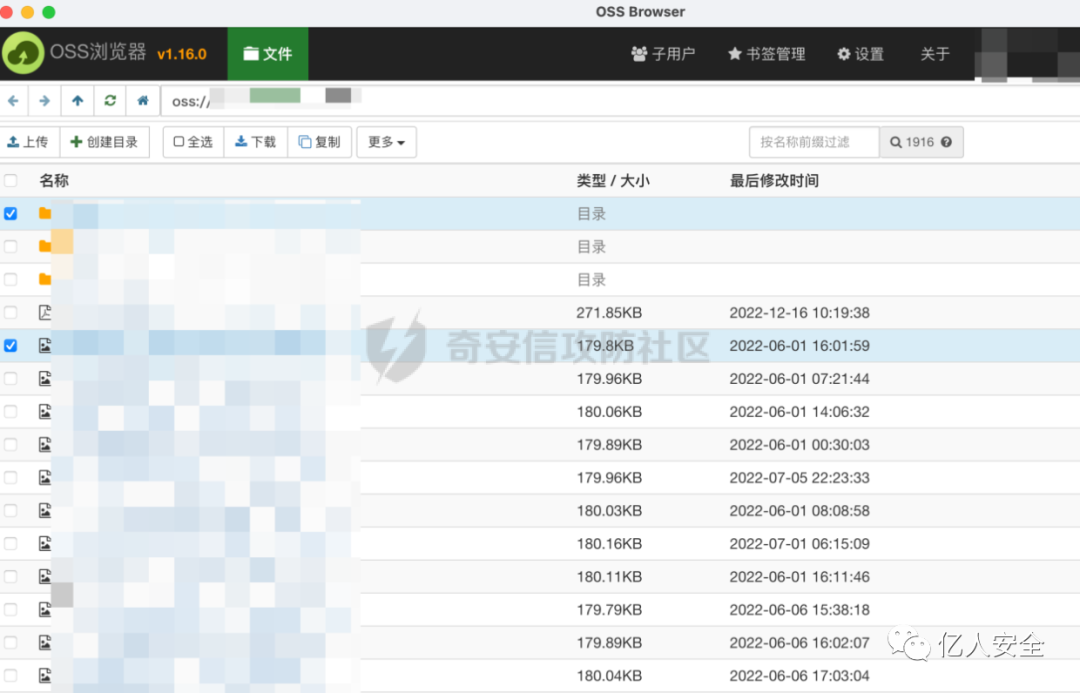
Task: Click the timestamp 2022-12-16 10:19:38
Action: tap(800, 312)
